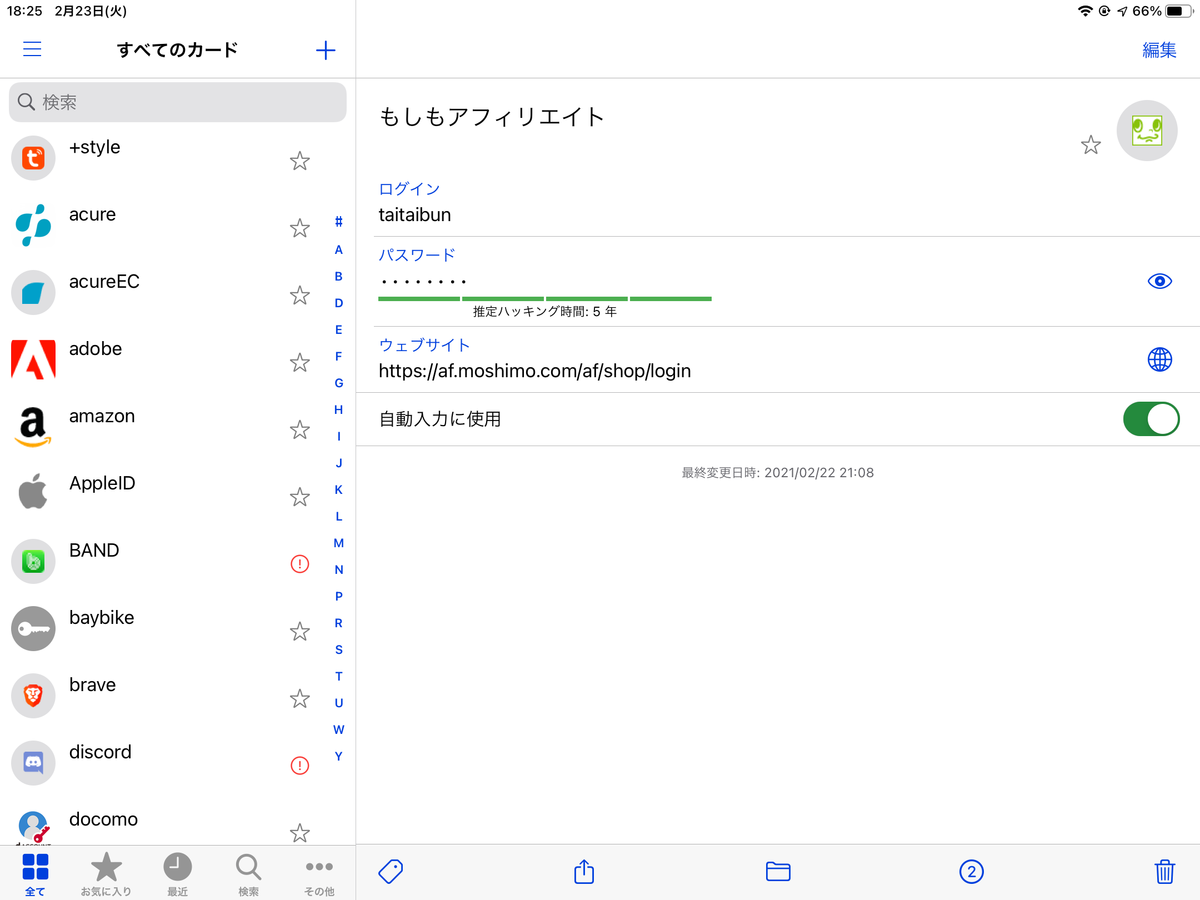
Task: Tap the edit button 編集
Action: tap(1159, 50)
